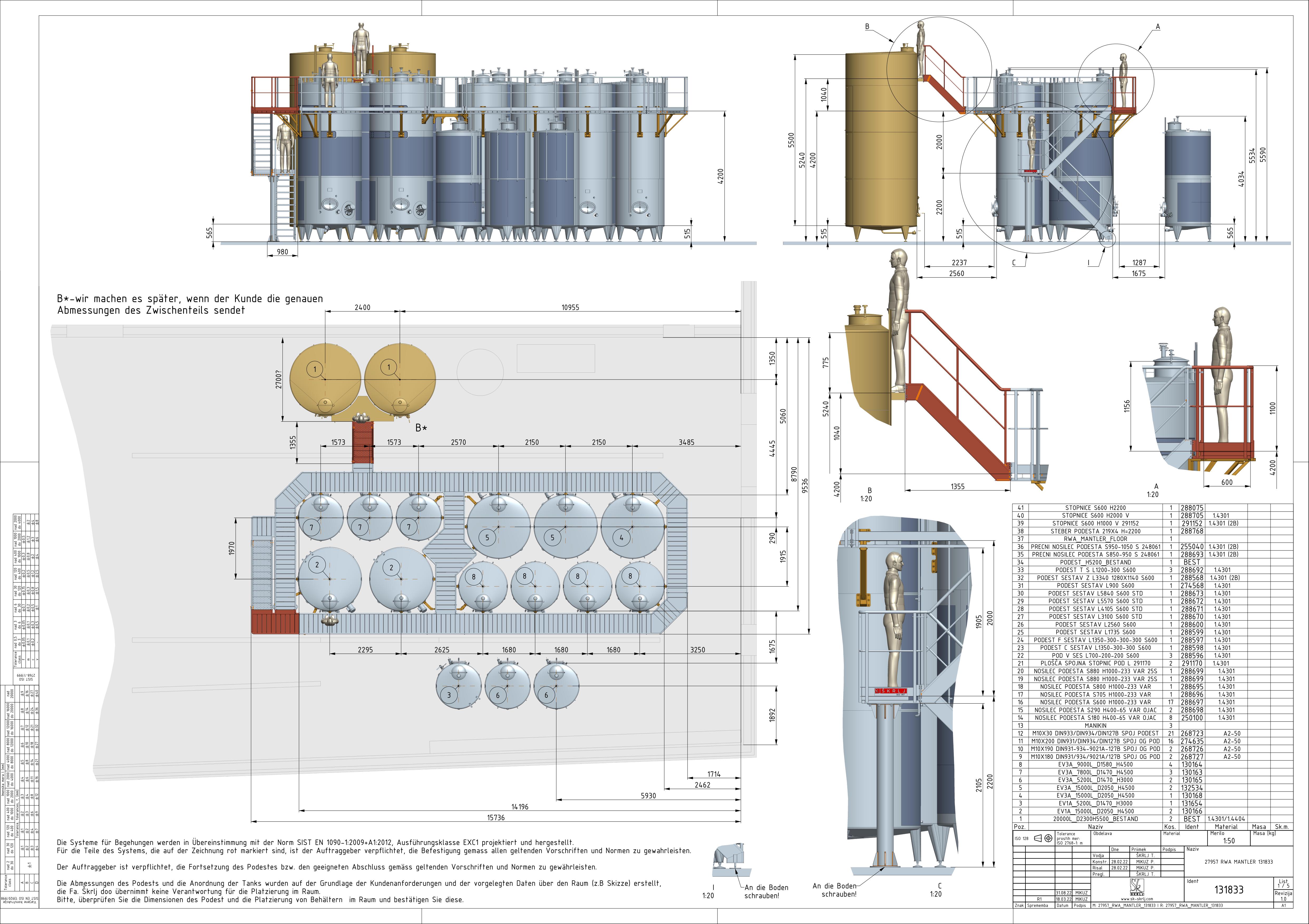
Task: Click the A1 paper format cell
Action: tap(1283, 905)
